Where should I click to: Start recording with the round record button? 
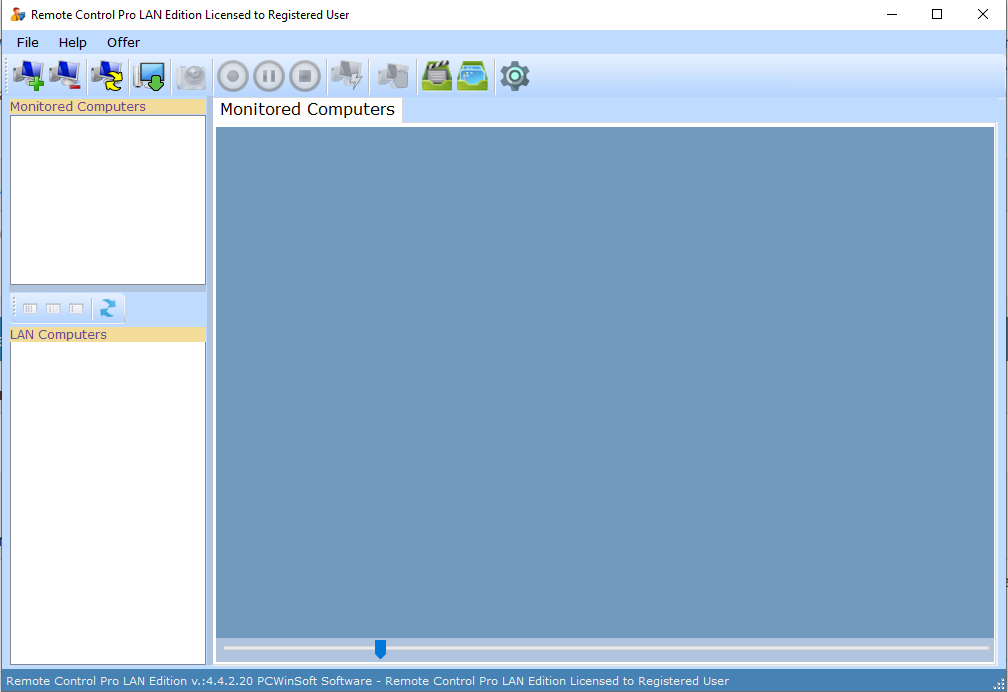(x=233, y=76)
